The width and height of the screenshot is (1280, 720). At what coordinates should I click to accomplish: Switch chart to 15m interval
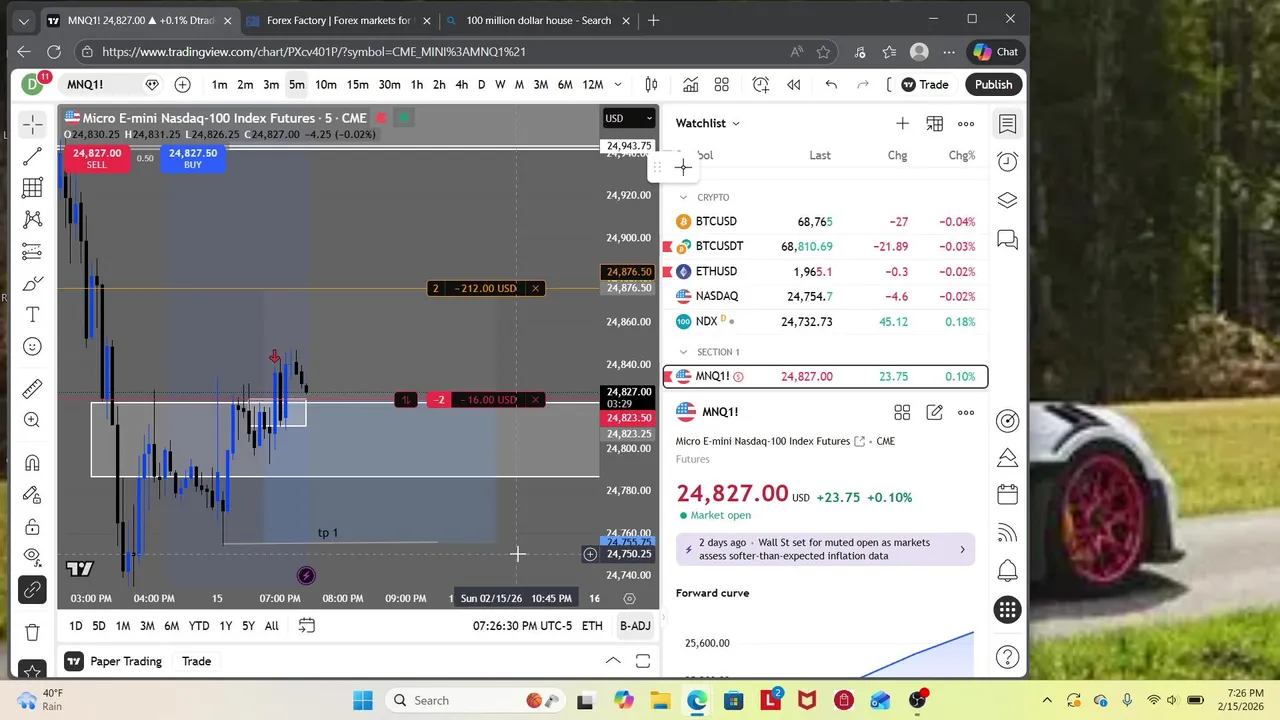click(357, 85)
